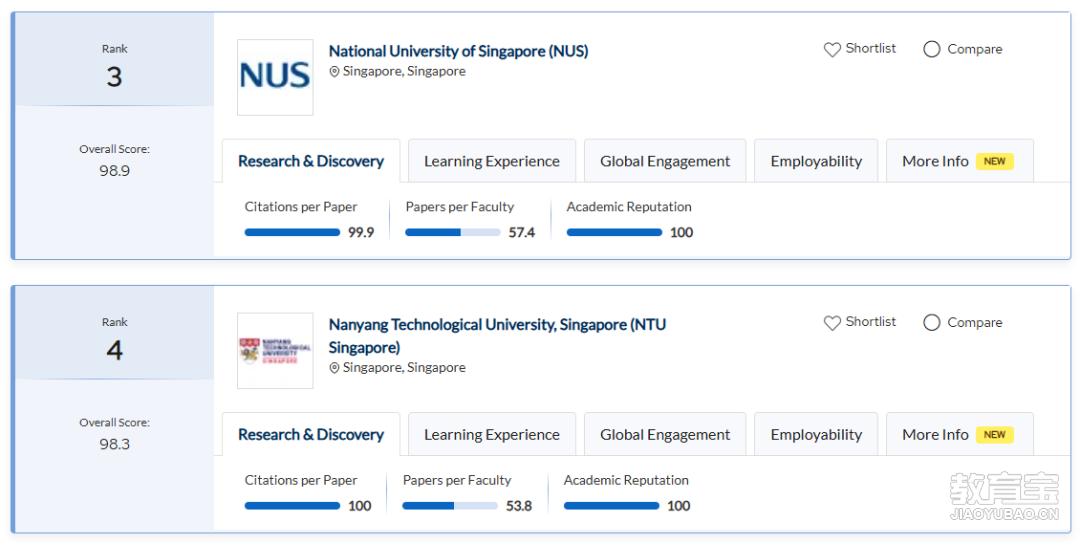
Task: Click NUS 'Singapore, Singapore' location text
Action: point(404,72)
